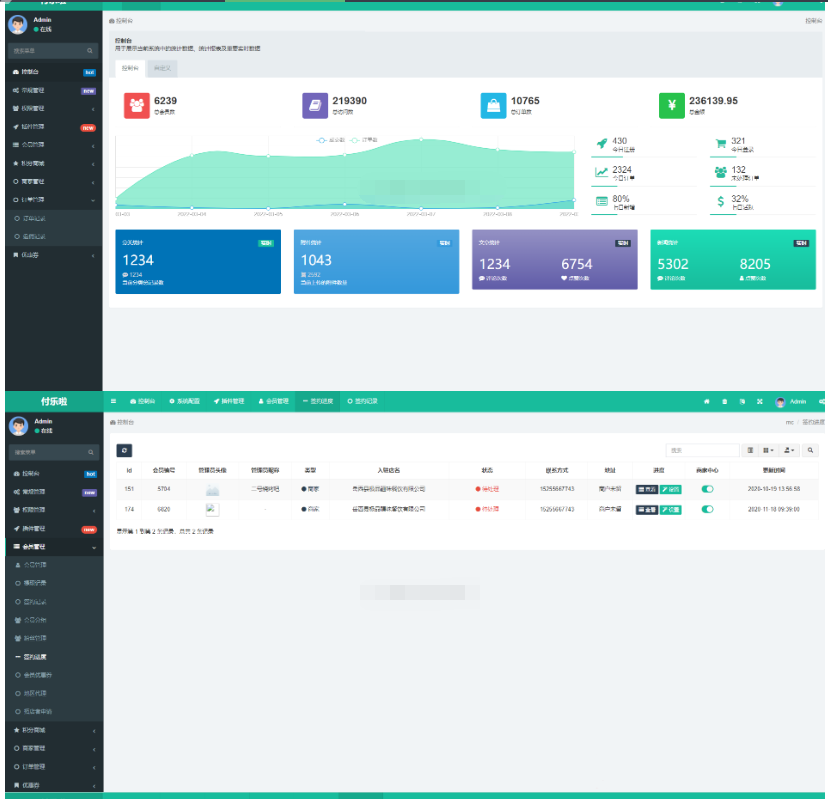Toggle the green switch in row 174
Image resolution: width=828 pixels, height=799 pixels.
[708, 509]
